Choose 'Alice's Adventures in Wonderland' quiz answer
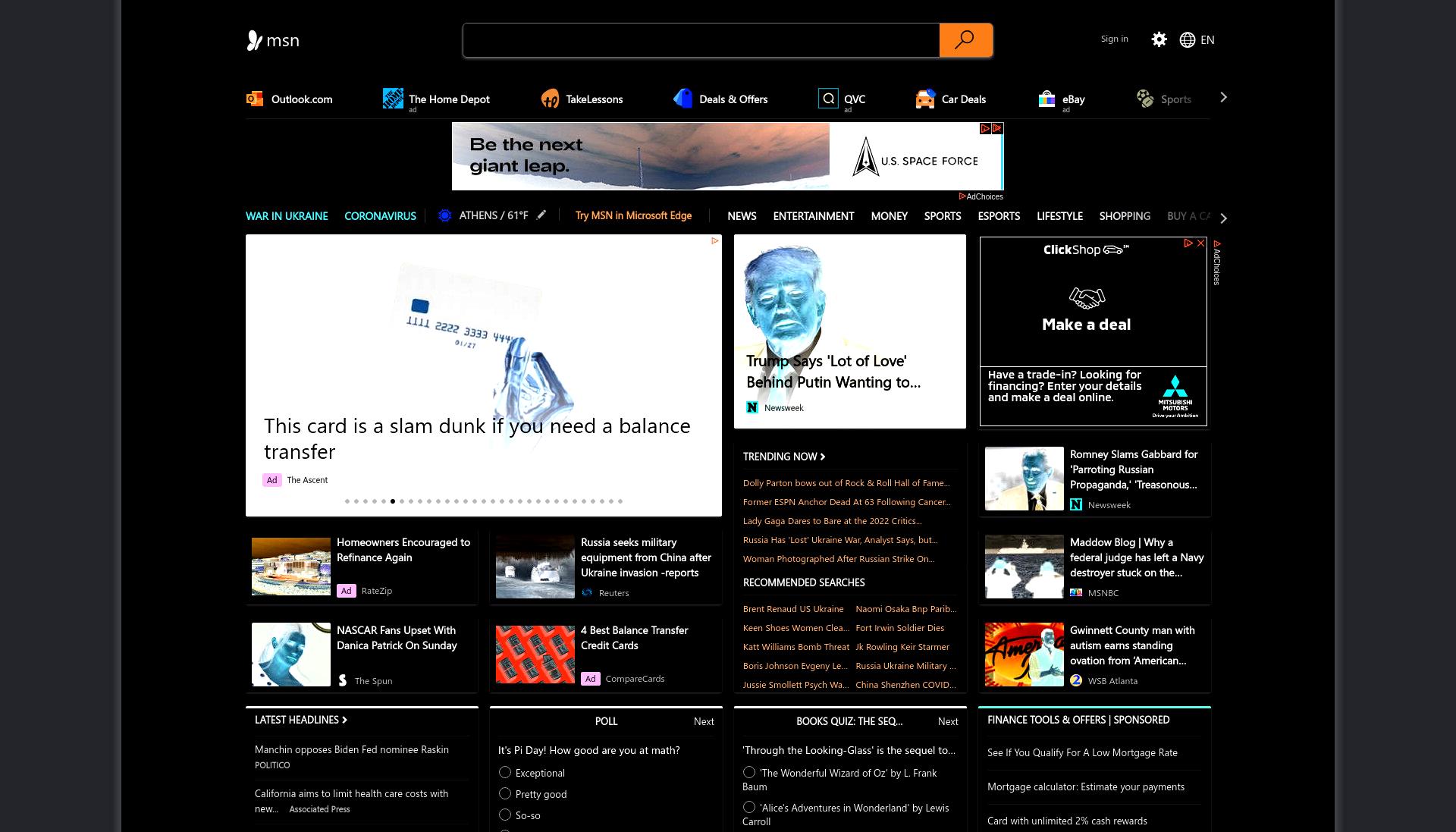This screenshot has height=832, width=1456. pos(749,808)
